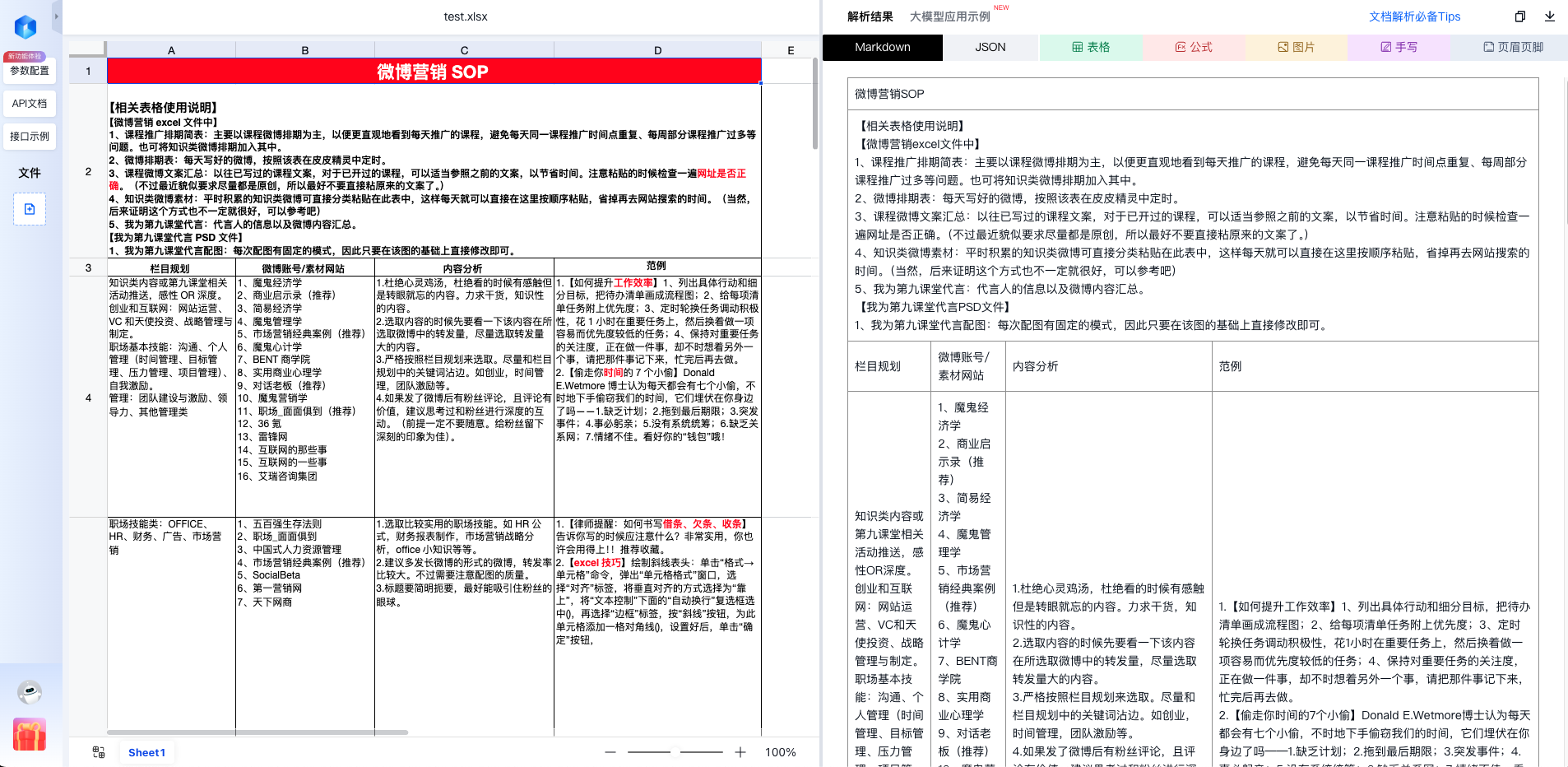1568x767 pixels.
Task: Open the 参数配置 panel
Action: click(30, 71)
